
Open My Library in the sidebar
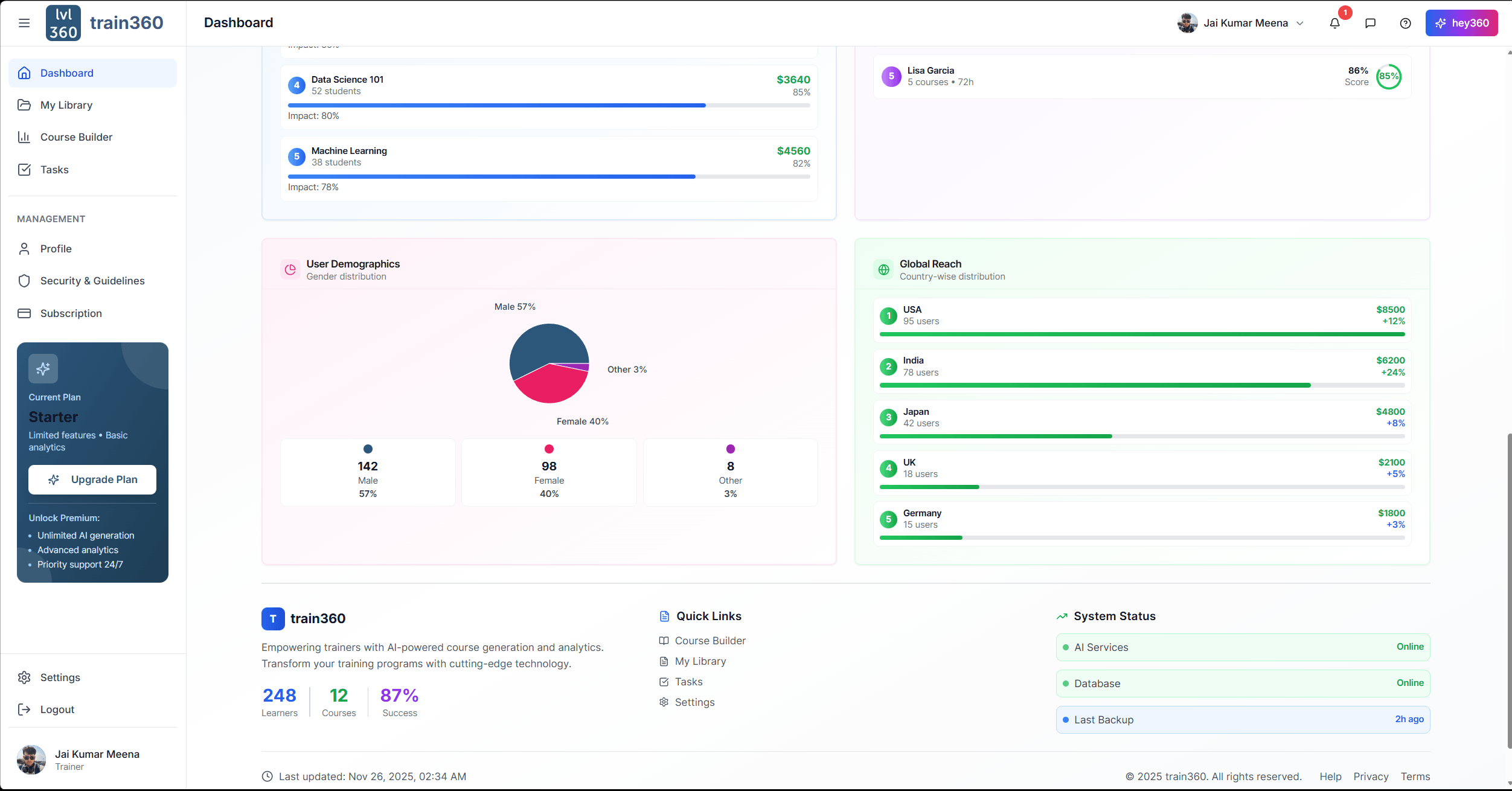click(66, 105)
